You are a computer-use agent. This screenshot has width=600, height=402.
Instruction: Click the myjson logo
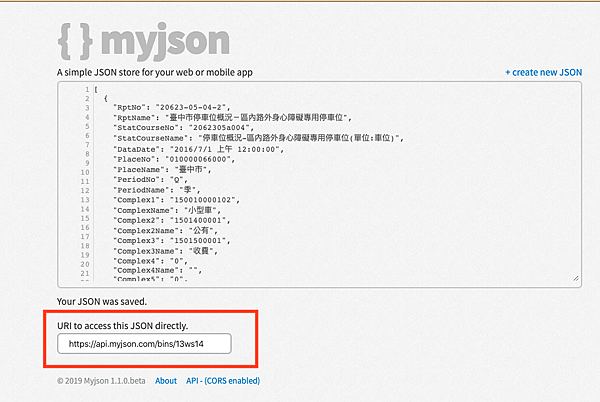[144, 41]
